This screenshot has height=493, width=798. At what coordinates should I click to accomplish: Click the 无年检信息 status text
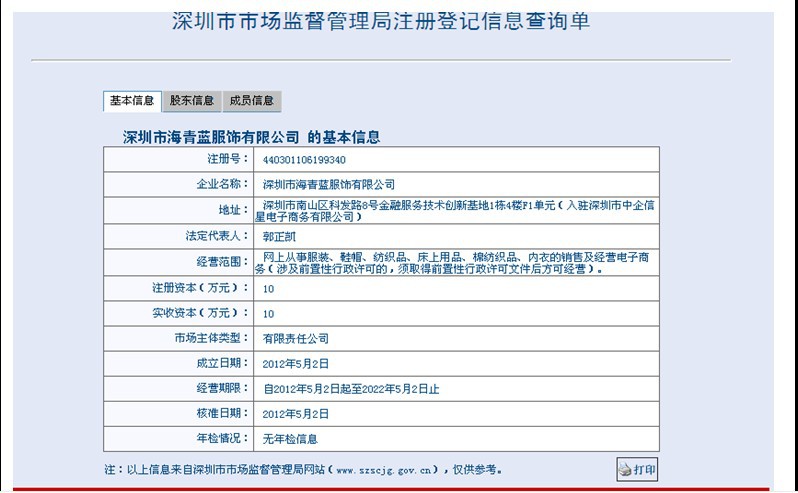tap(290, 439)
